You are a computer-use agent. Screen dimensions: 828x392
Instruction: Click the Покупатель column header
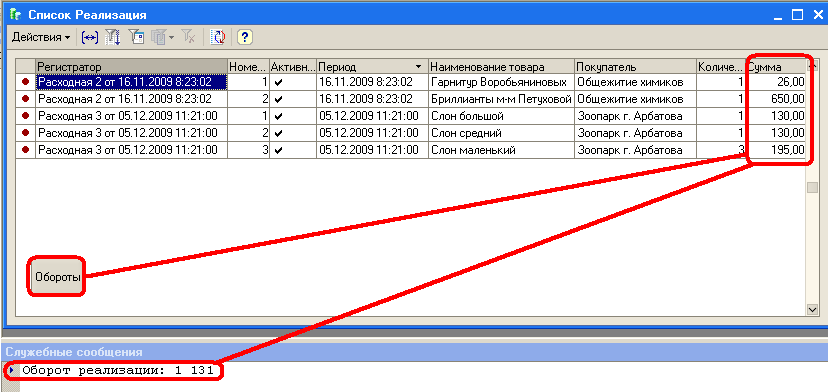pyautogui.click(x=635, y=67)
